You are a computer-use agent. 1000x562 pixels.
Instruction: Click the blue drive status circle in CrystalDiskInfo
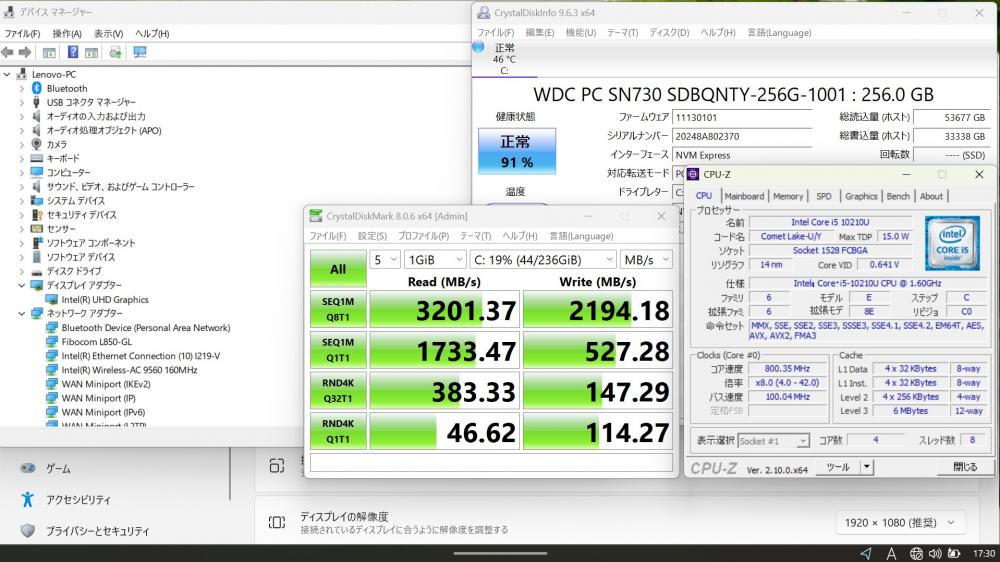click(478, 47)
